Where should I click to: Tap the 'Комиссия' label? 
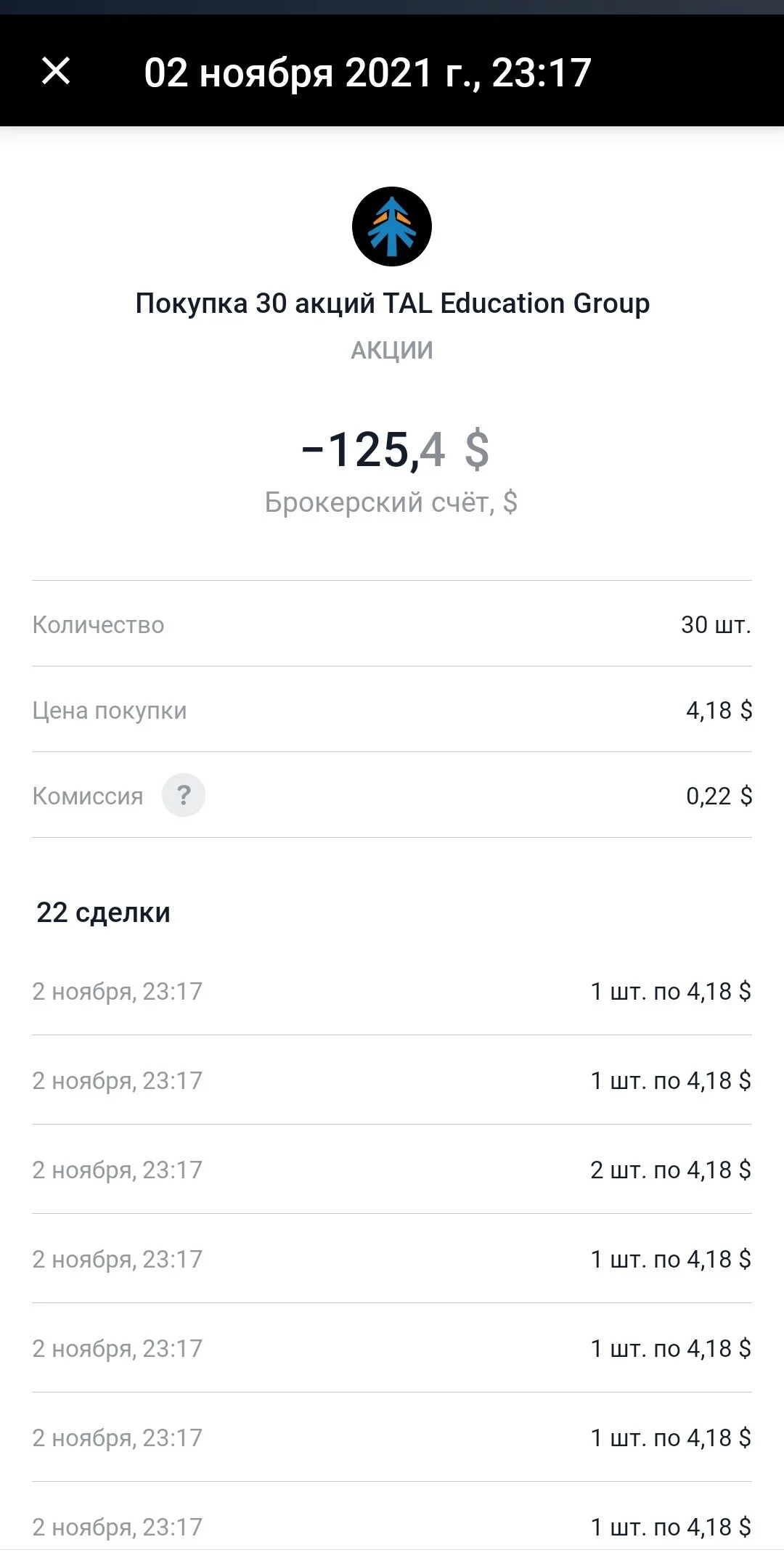click(x=88, y=796)
